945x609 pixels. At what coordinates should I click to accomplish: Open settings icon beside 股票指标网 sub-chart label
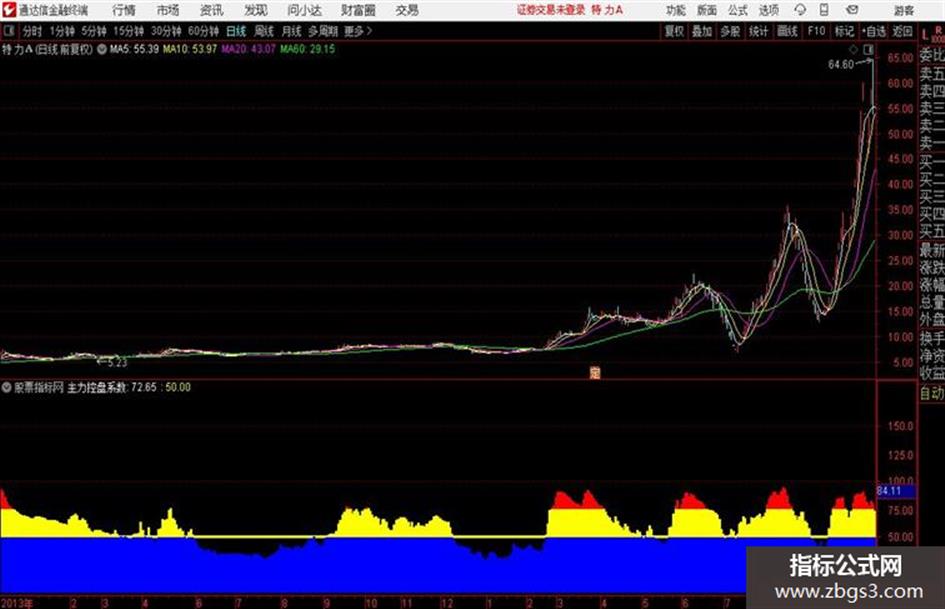click(7, 388)
